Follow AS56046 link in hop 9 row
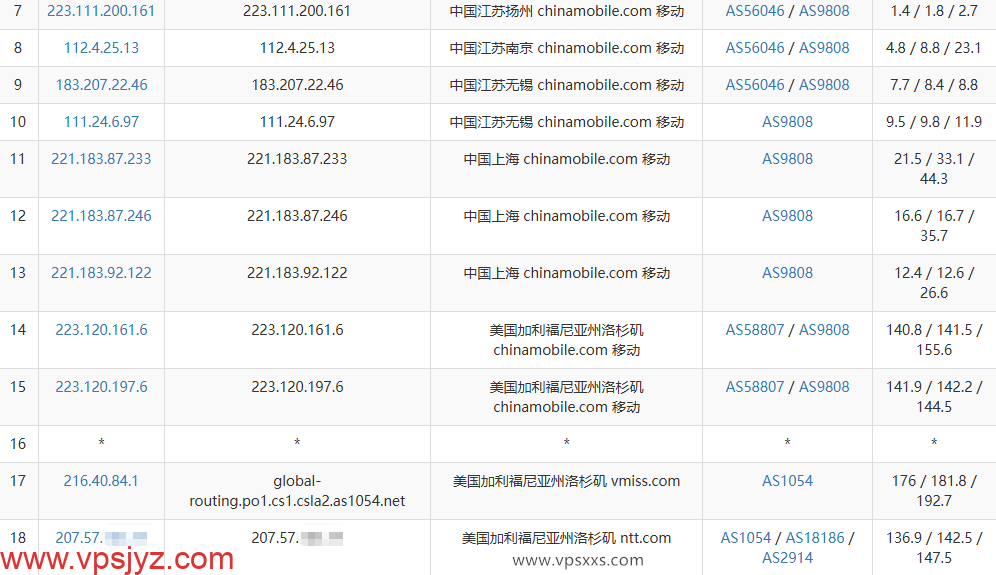Viewport: 996px width, 575px height. click(x=755, y=85)
